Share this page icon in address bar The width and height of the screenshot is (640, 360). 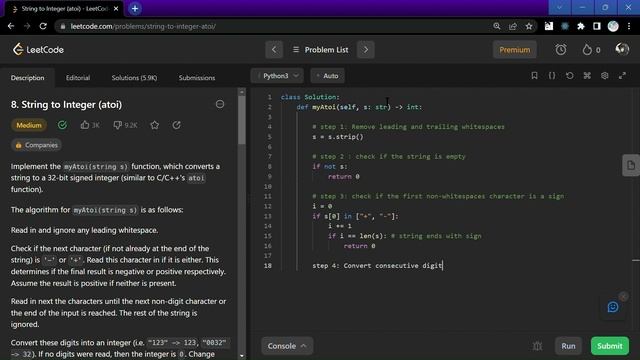click(x=513, y=26)
